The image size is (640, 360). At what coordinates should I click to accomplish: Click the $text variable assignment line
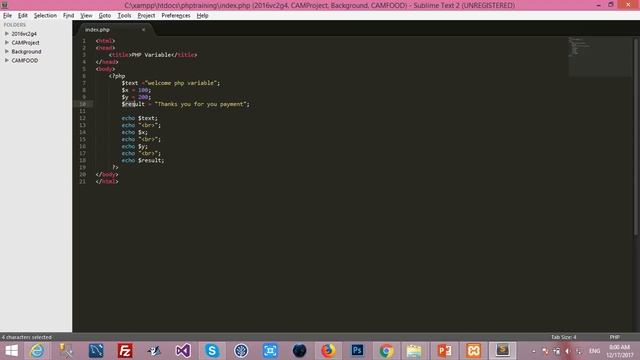(171, 83)
